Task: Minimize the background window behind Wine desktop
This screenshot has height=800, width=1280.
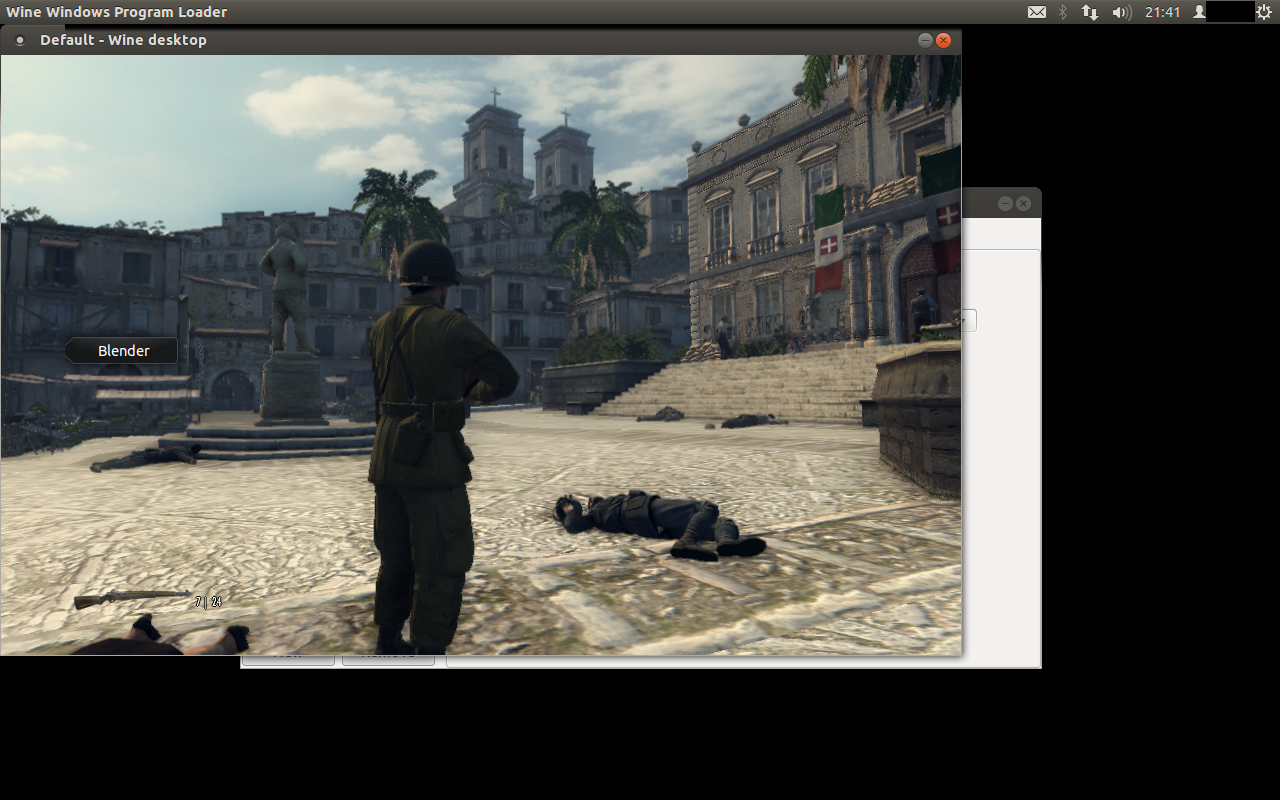Action: tap(1005, 203)
